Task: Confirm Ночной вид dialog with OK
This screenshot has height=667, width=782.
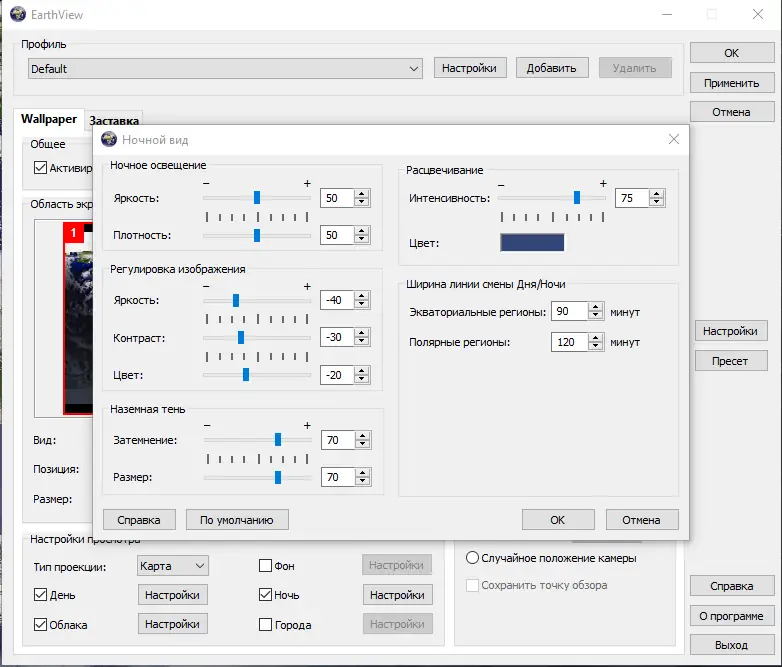Action: click(558, 520)
